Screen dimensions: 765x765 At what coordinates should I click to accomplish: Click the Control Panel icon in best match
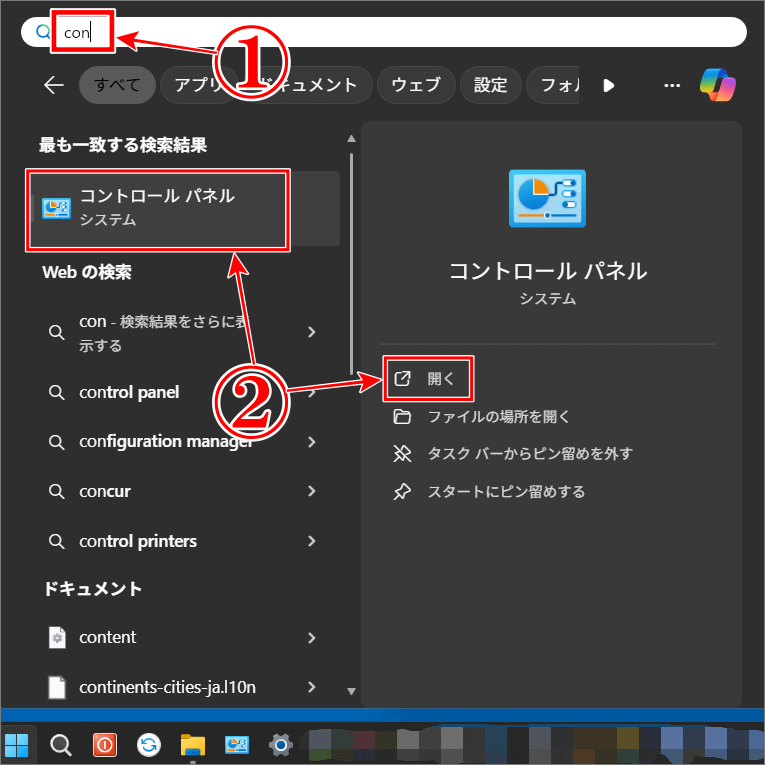tap(56, 208)
